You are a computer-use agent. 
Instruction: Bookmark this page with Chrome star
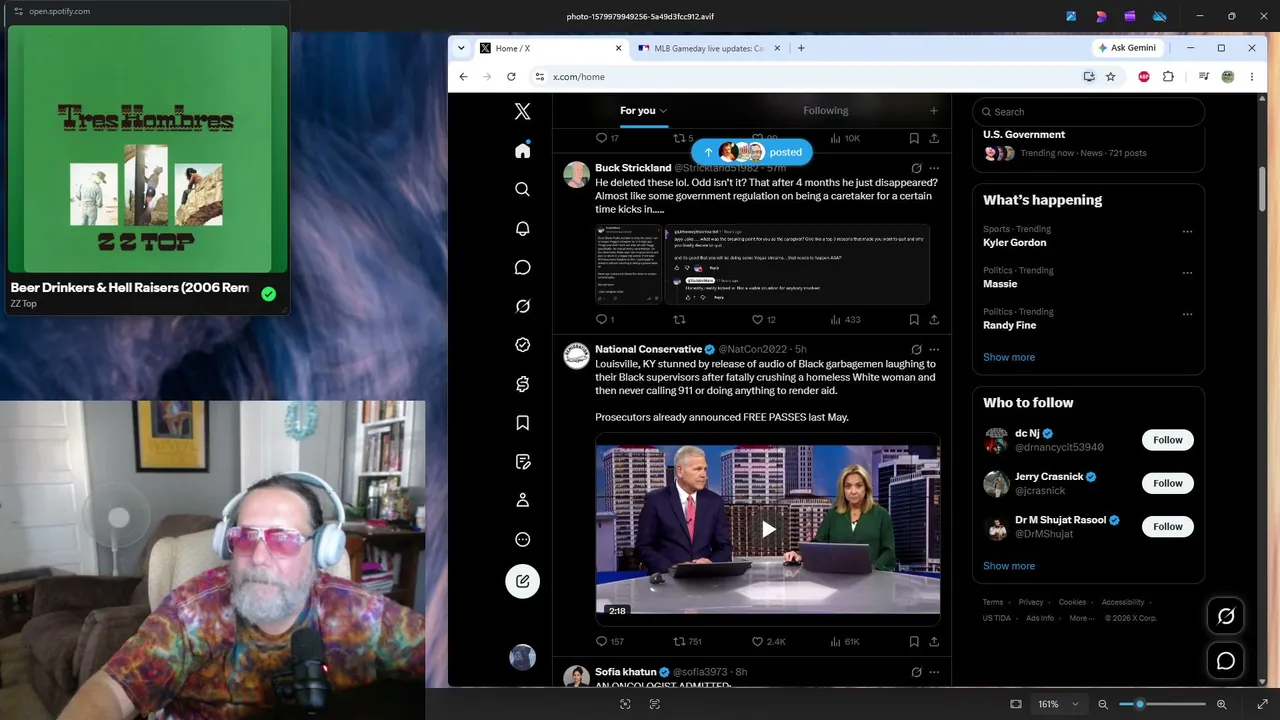click(x=1110, y=77)
